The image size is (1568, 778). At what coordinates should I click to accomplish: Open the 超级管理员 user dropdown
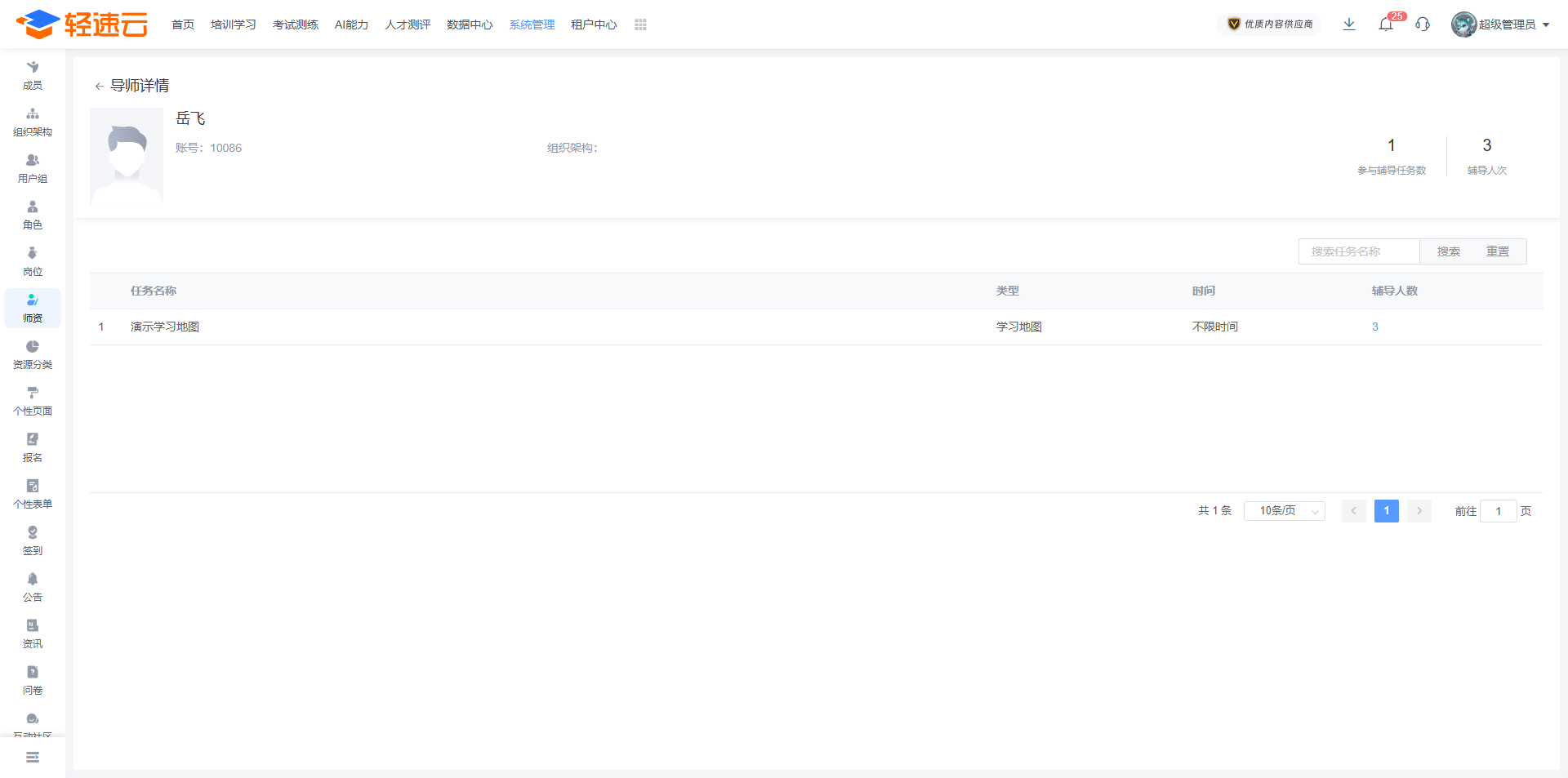(x=1501, y=24)
